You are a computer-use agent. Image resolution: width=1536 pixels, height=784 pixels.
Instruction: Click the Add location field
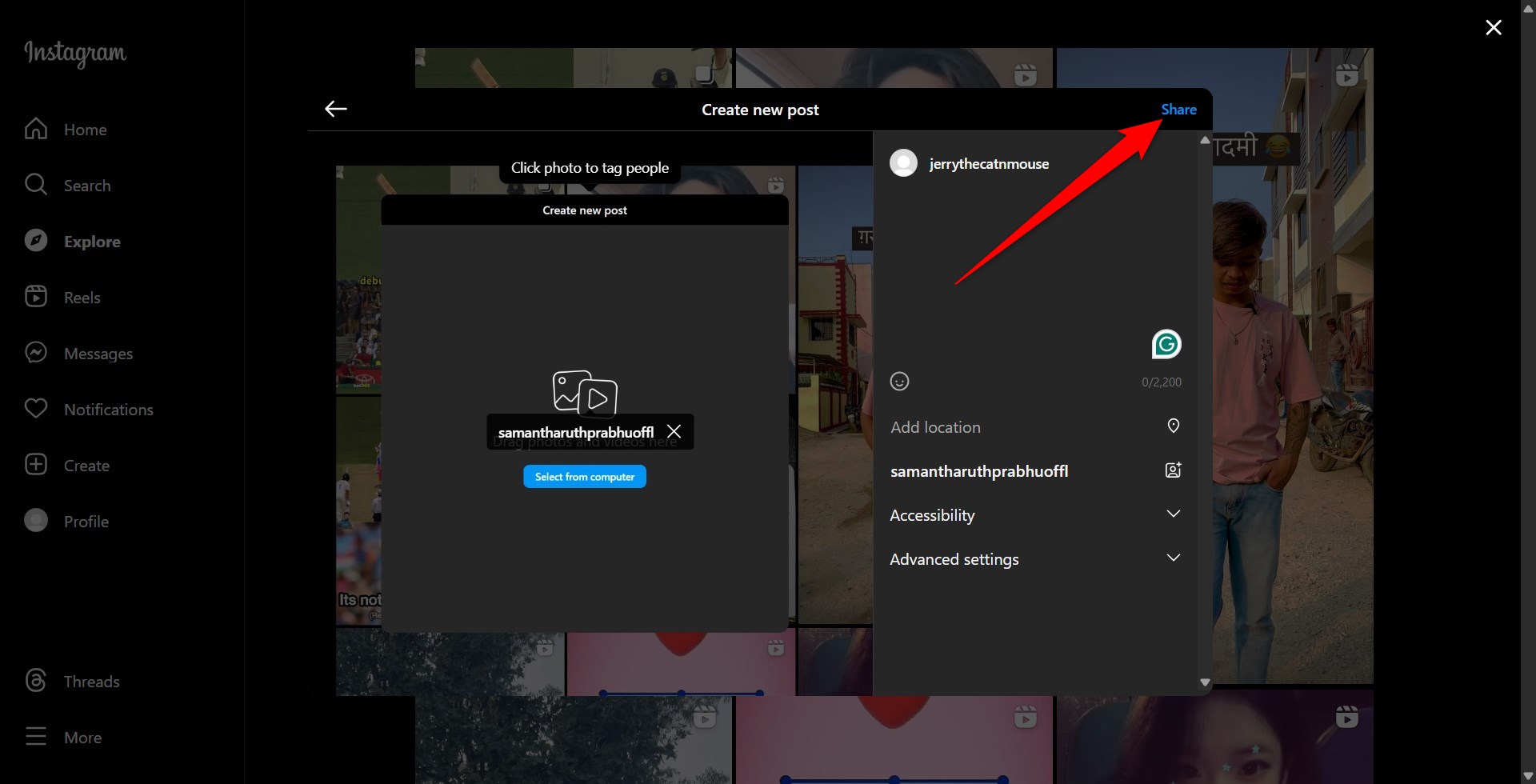[1036, 426]
